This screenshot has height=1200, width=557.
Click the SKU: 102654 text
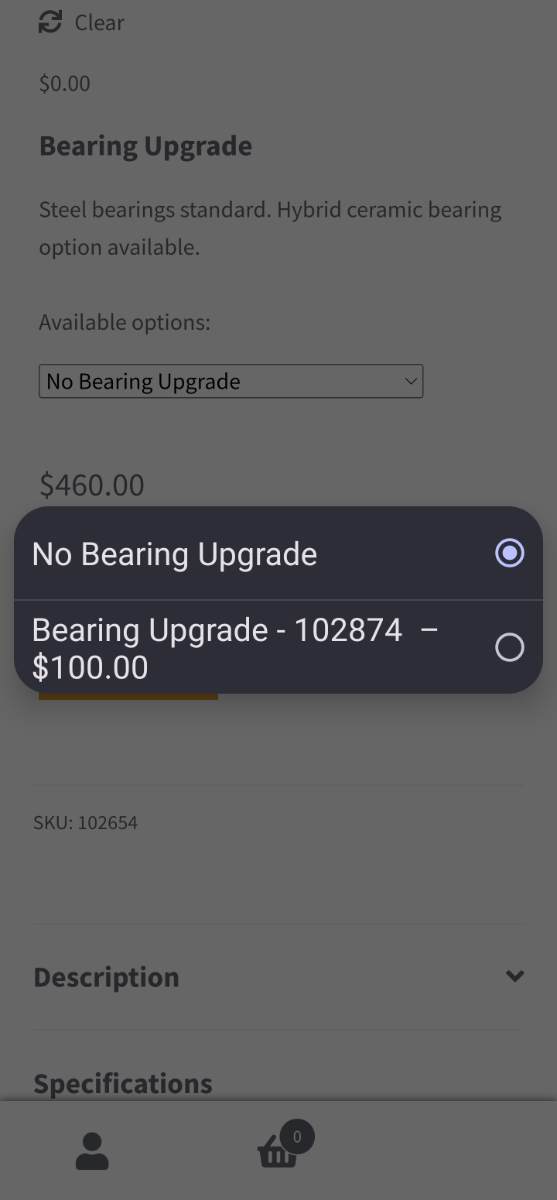(x=86, y=823)
